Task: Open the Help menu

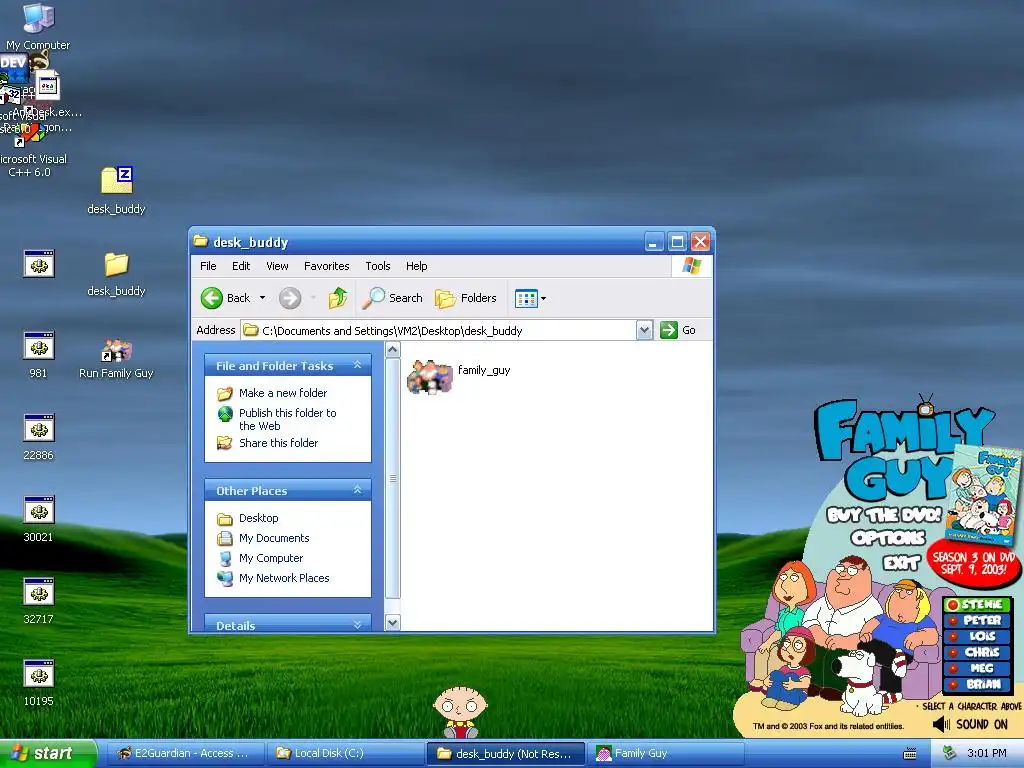Action: pyautogui.click(x=417, y=266)
